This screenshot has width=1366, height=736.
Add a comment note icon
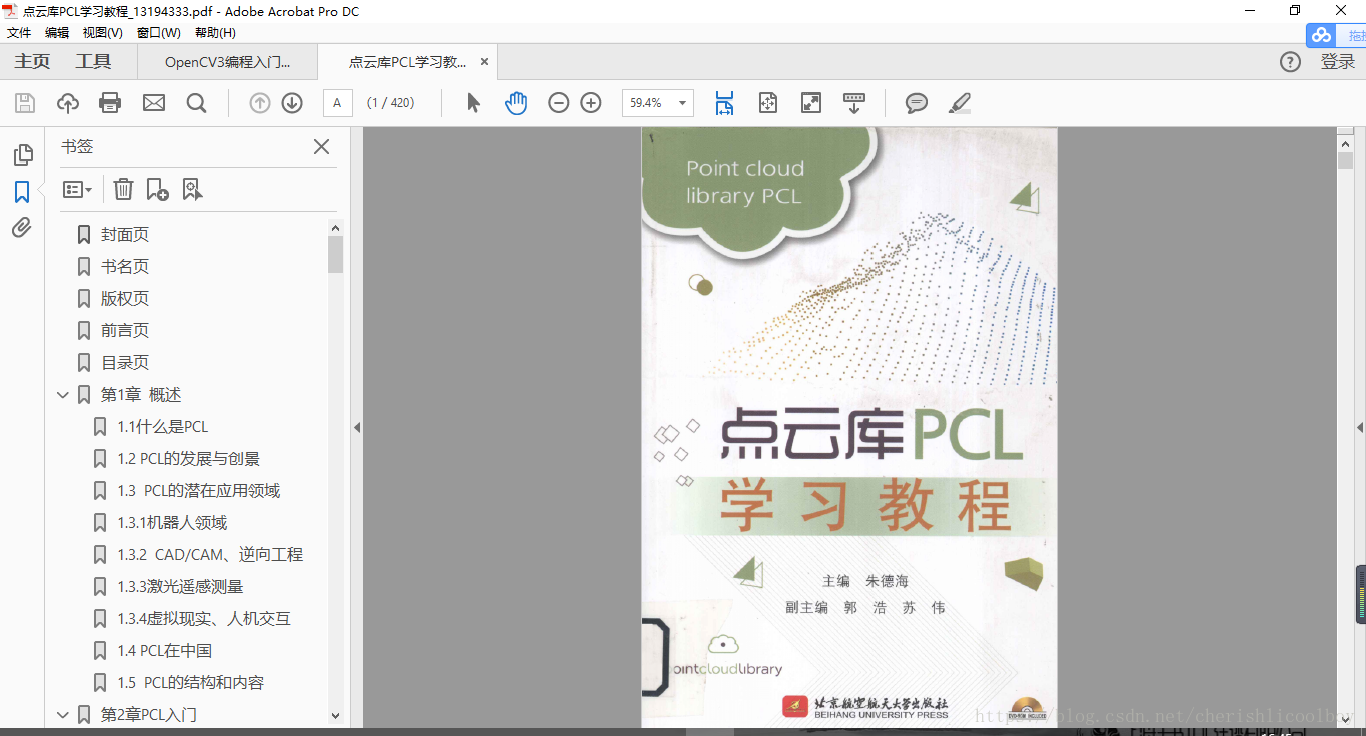[x=917, y=103]
